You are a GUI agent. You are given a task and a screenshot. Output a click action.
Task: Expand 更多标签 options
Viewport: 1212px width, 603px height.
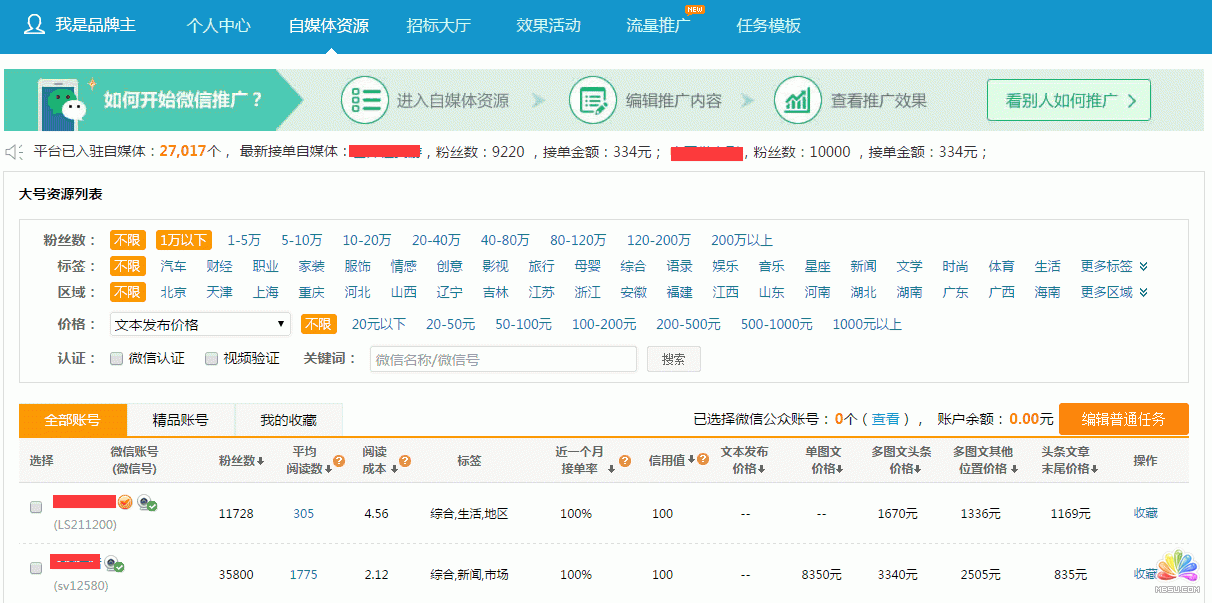point(1108,266)
